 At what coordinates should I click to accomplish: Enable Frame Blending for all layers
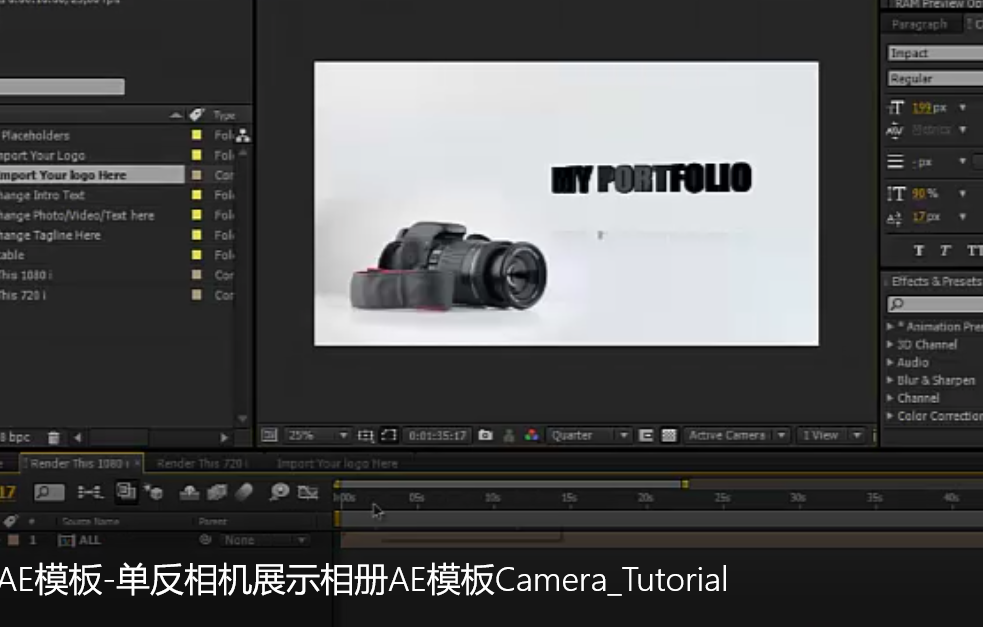[x=217, y=493]
